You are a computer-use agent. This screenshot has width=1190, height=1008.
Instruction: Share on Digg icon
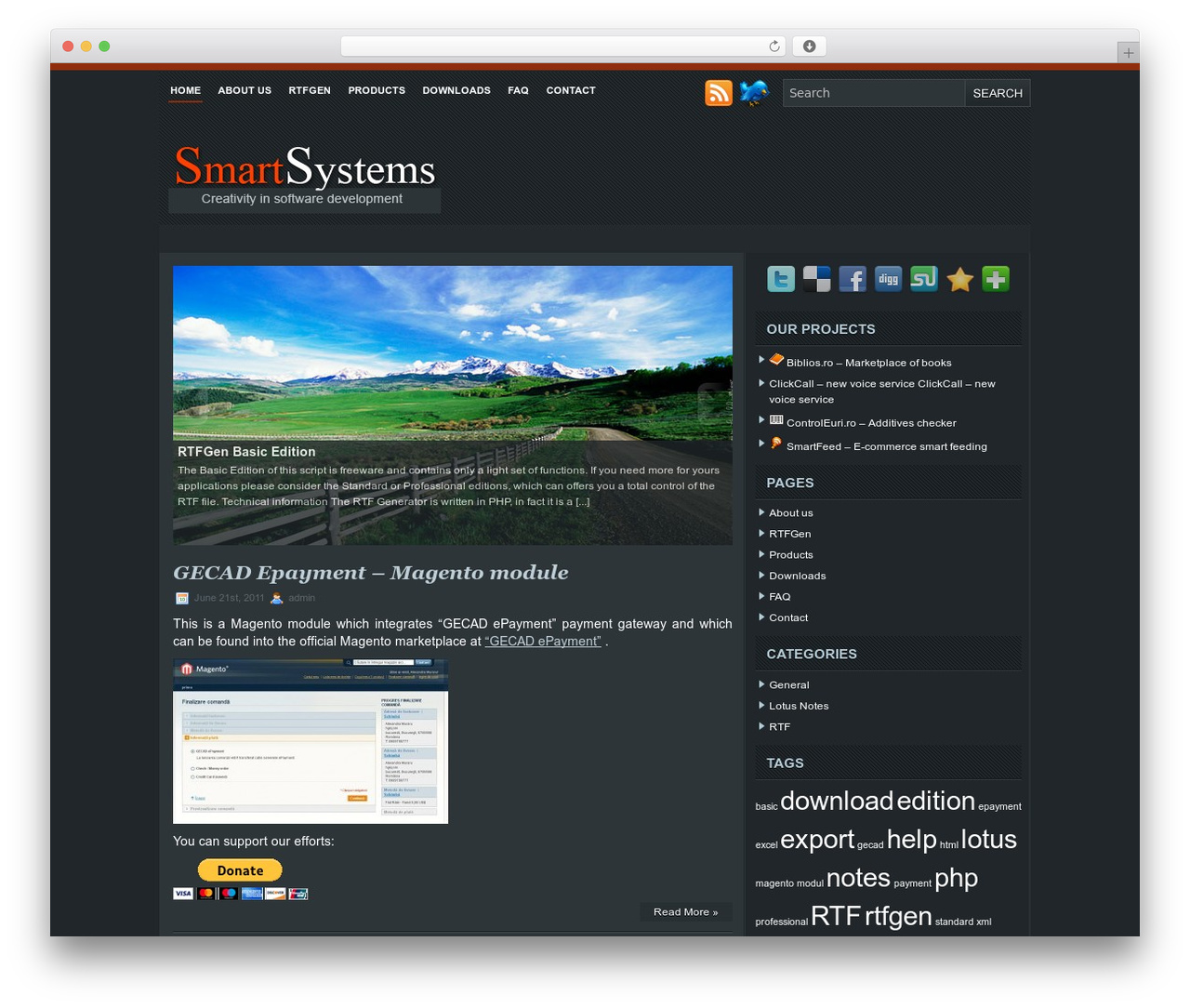[x=888, y=279]
